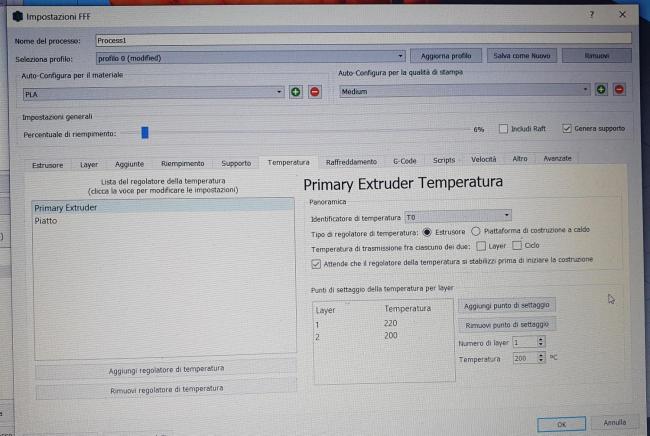Open the Identificatore di temperatura T0 dropdown
Image resolution: width=650 pixels, height=436 pixels.
click(458, 216)
